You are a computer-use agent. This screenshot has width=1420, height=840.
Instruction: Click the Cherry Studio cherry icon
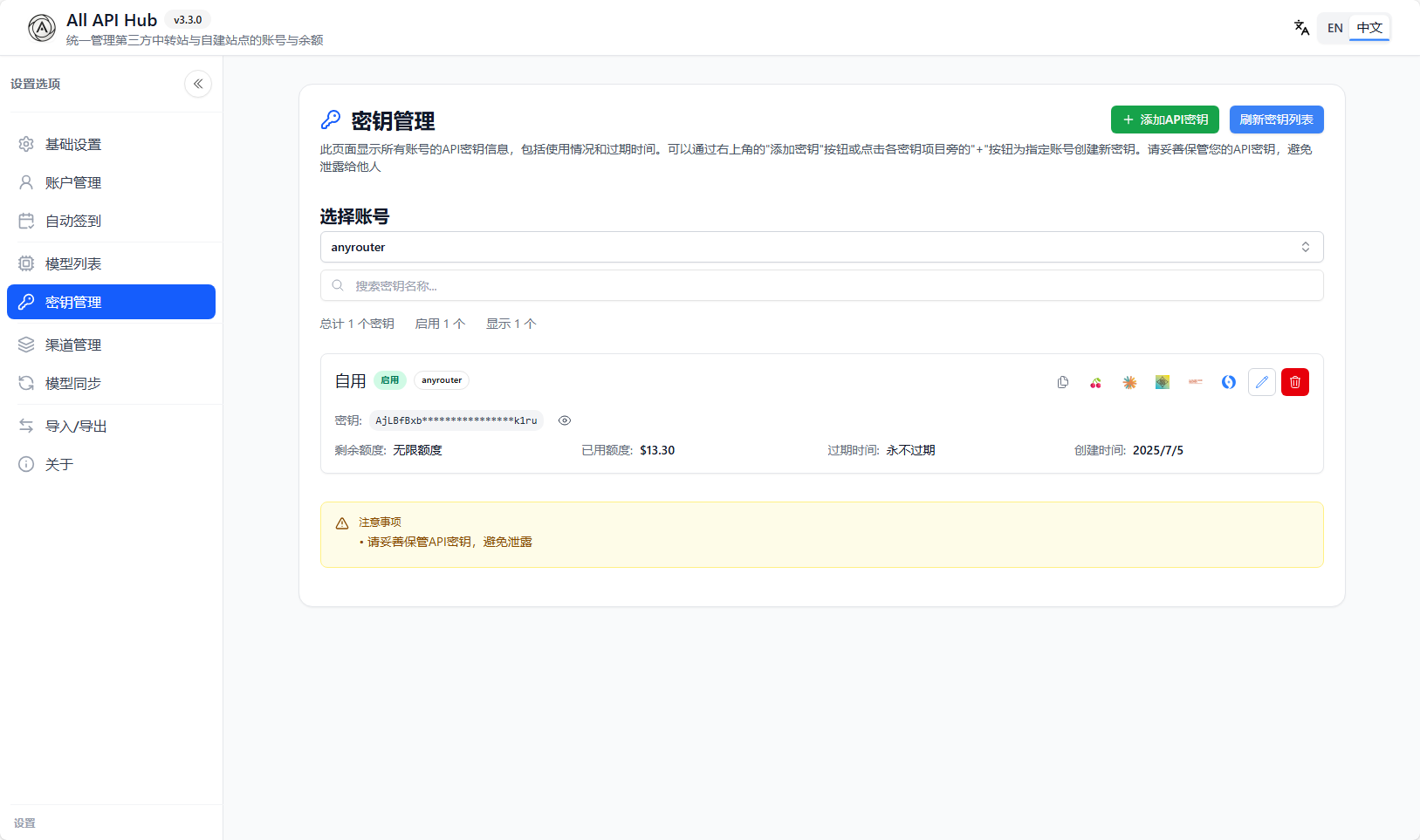tap(1095, 382)
